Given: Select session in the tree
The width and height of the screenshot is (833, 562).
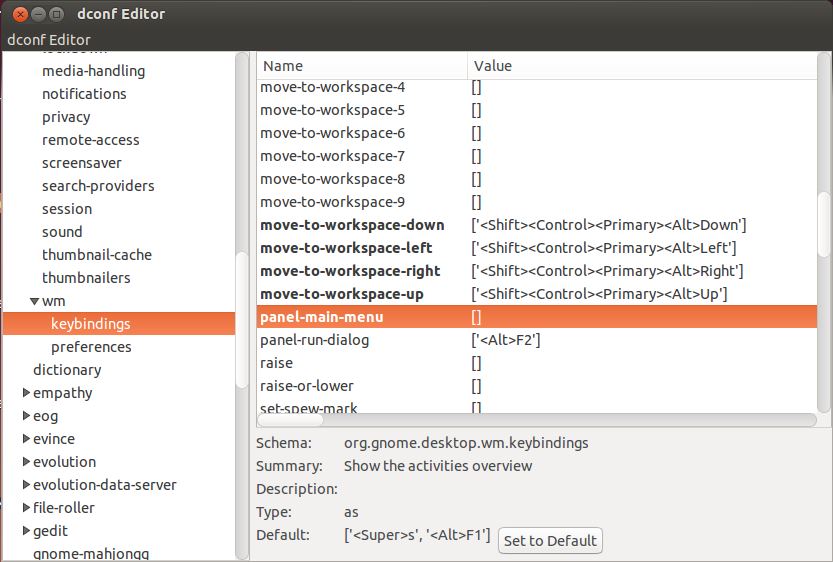Looking at the screenshot, I should [x=67, y=209].
